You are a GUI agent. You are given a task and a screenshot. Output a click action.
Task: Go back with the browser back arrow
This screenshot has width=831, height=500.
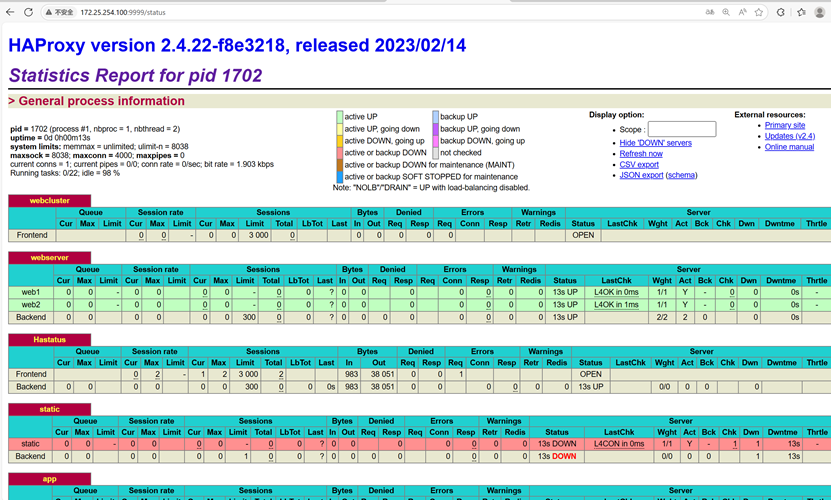point(10,12)
